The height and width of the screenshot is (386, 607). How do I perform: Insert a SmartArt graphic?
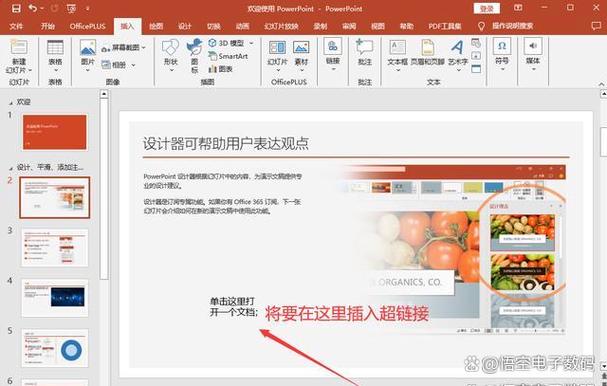[228, 56]
